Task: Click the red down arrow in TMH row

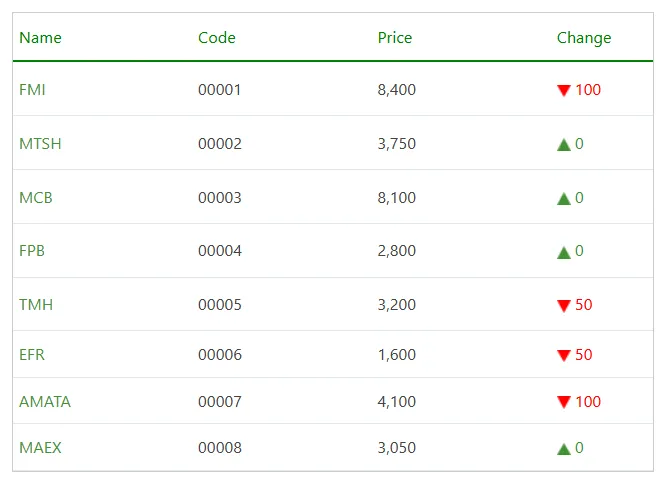Action: [564, 306]
